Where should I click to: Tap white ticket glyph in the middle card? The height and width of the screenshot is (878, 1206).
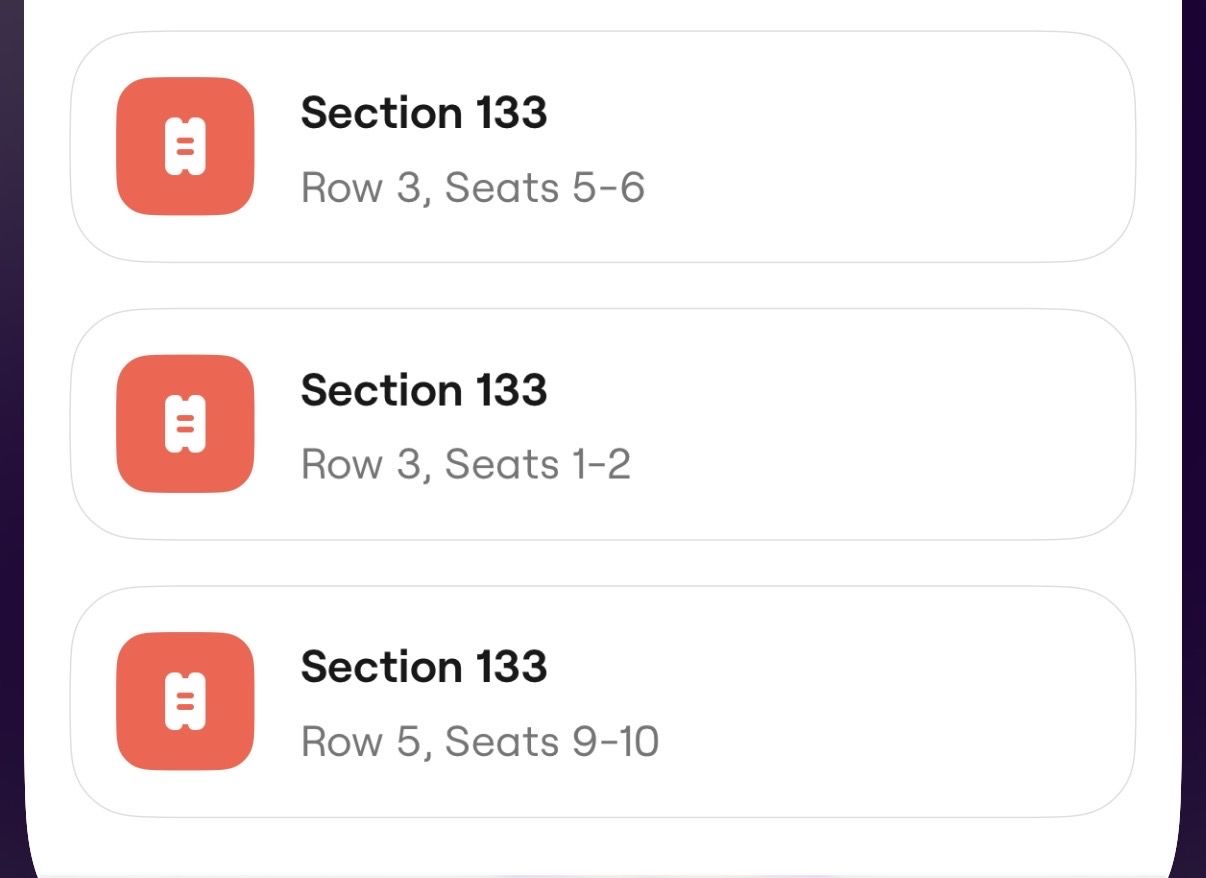[185, 424]
